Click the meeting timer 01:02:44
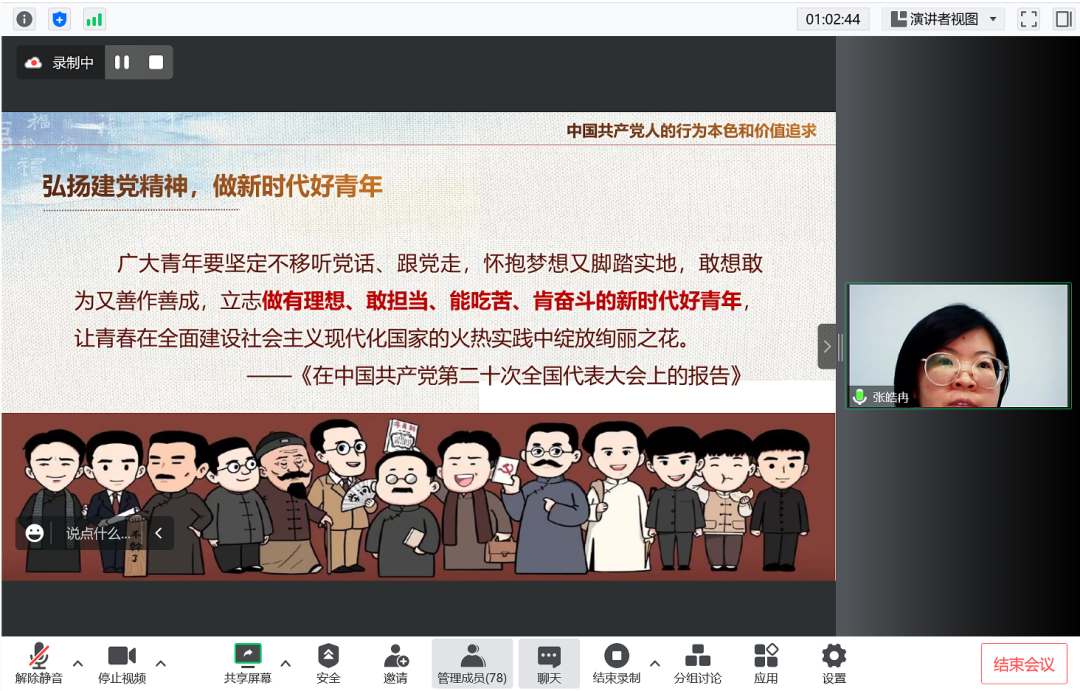The width and height of the screenshot is (1080, 691). [833, 19]
